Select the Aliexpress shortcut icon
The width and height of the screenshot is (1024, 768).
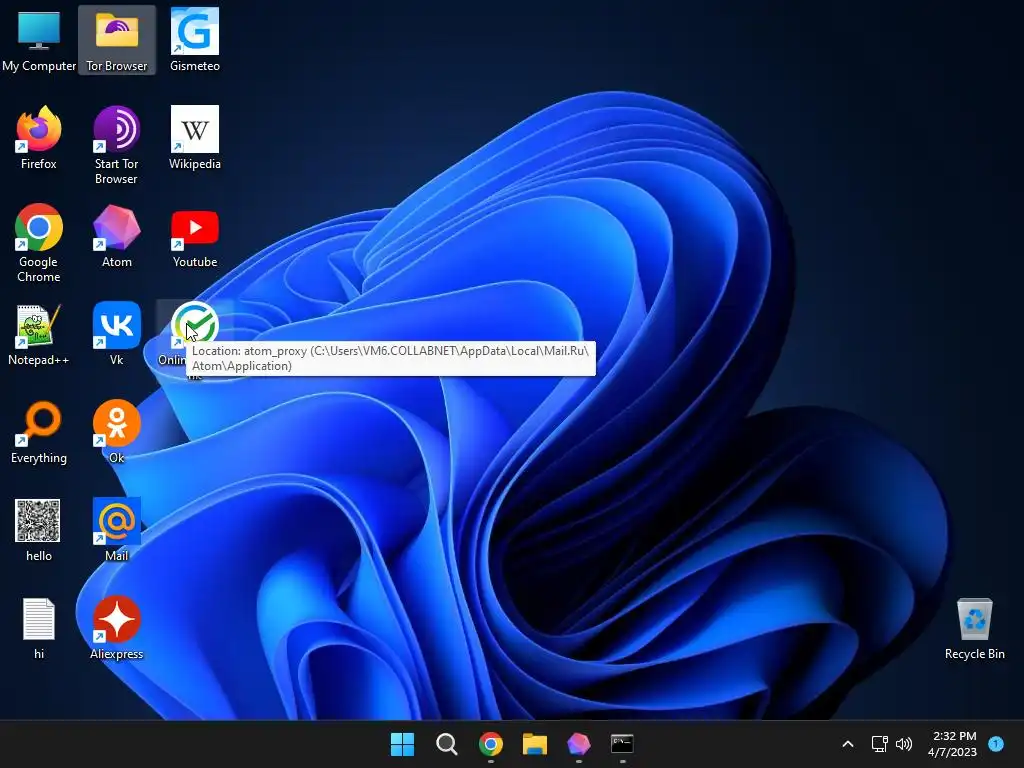(x=117, y=628)
